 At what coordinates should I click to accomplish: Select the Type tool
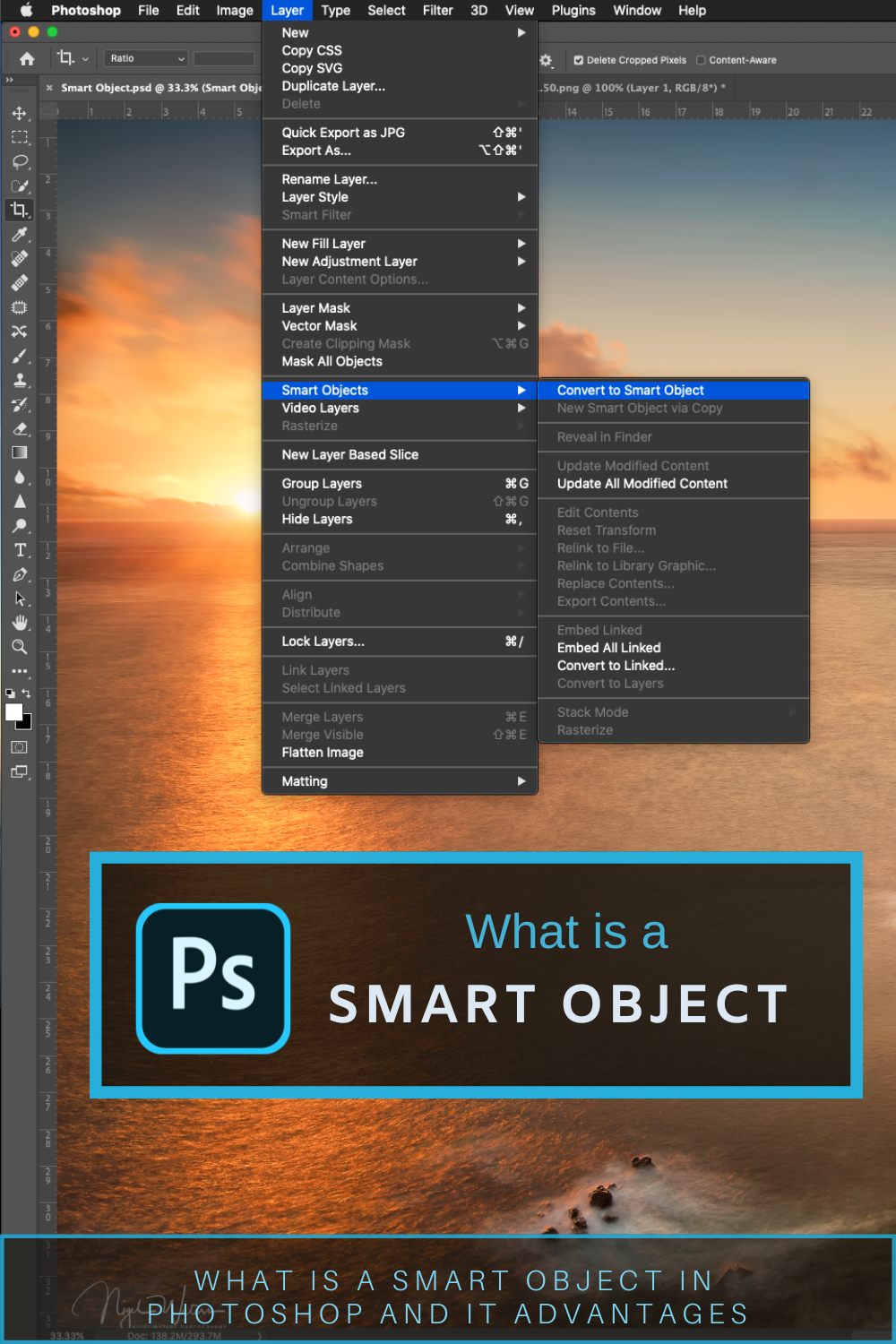click(20, 550)
